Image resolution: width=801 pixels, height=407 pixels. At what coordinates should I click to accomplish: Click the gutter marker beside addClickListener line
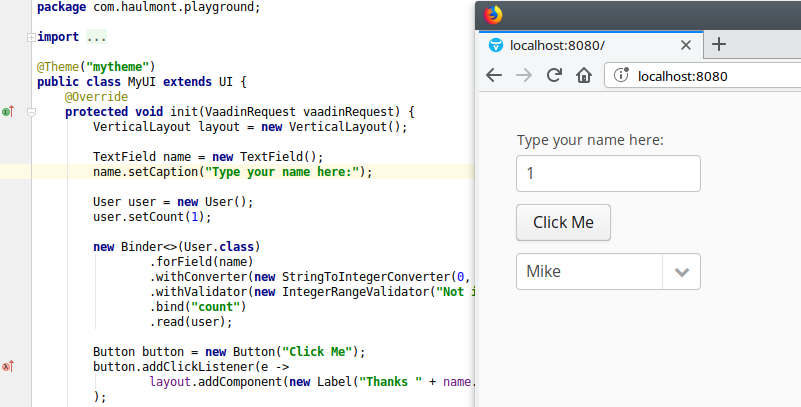[x=7, y=367]
